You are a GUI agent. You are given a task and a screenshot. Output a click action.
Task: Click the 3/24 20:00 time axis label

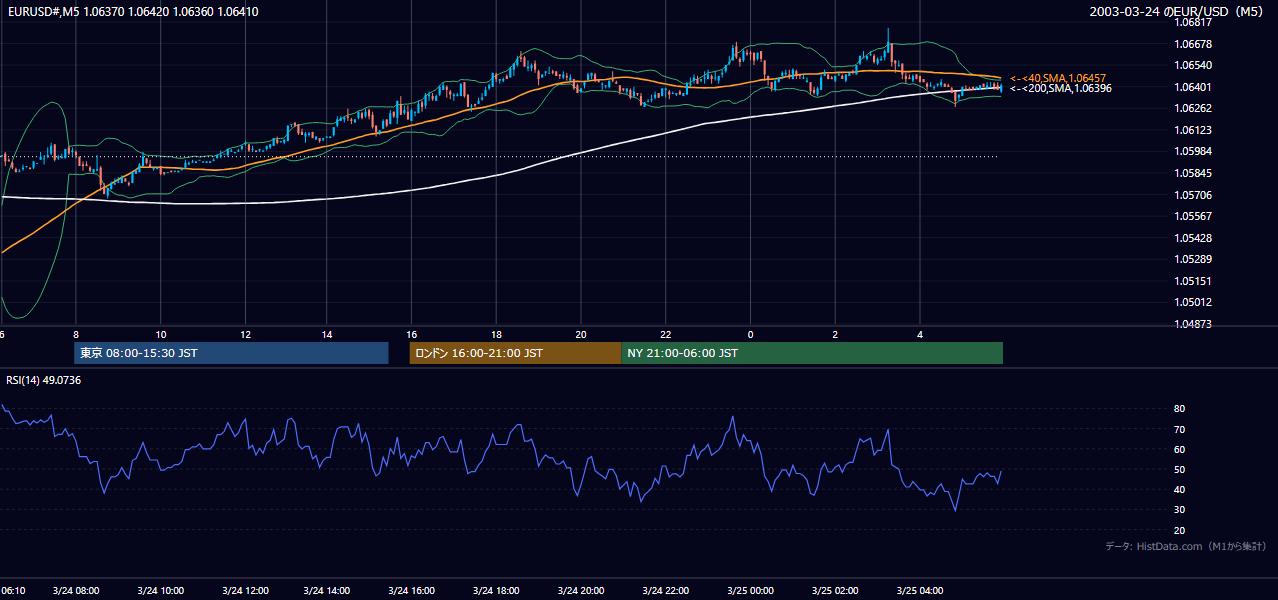pos(581,590)
